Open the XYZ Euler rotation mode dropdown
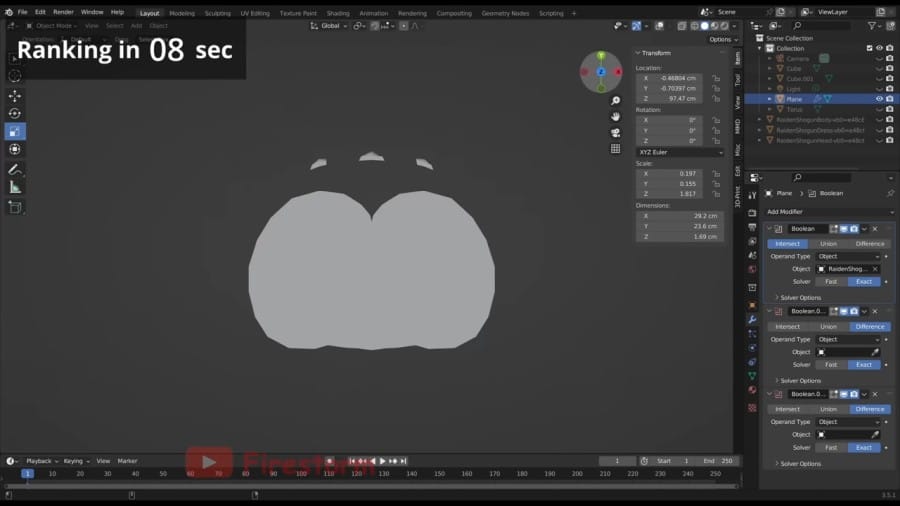This screenshot has height=506, width=900. point(680,153)
